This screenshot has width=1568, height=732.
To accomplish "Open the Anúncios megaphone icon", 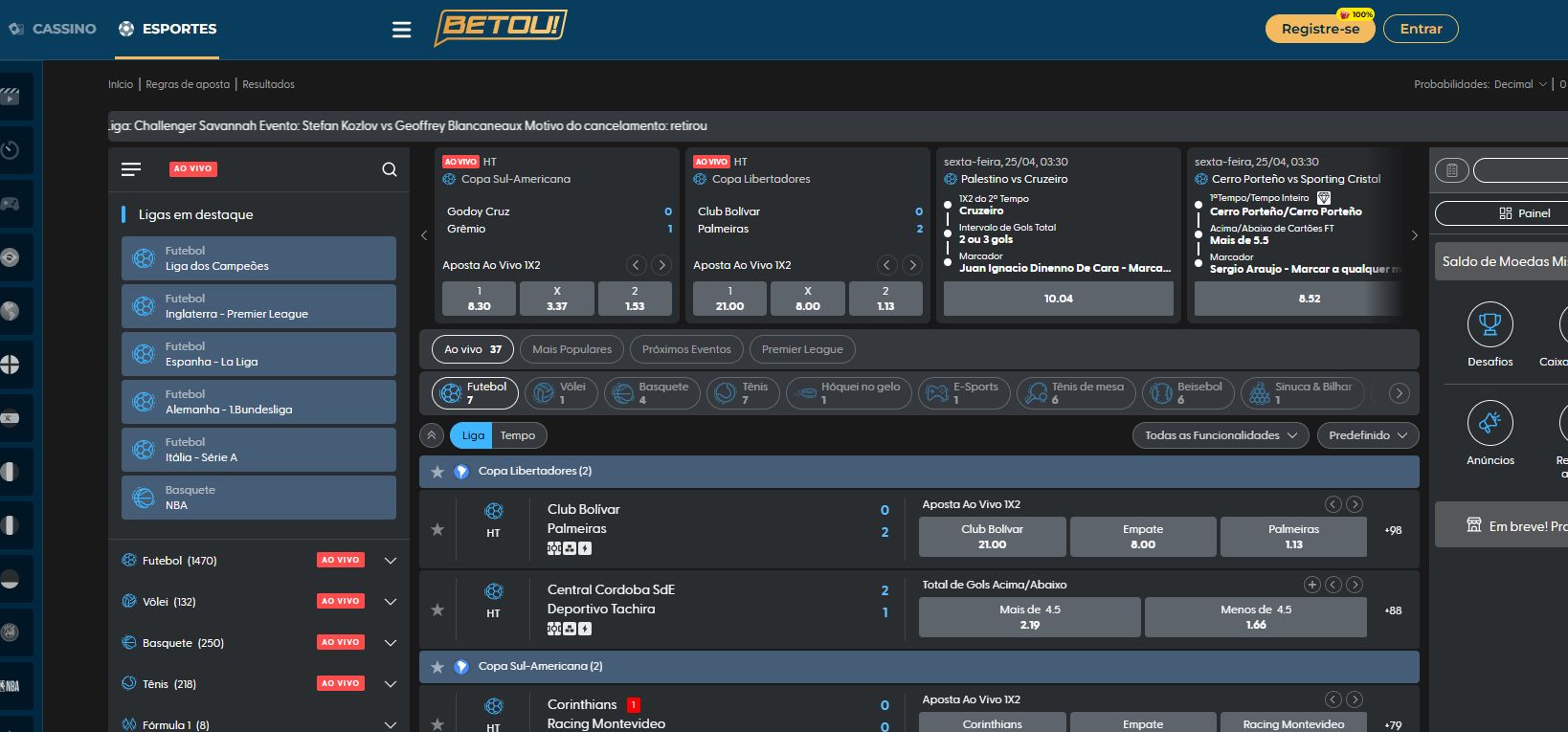I will (x=1490, y=423).
